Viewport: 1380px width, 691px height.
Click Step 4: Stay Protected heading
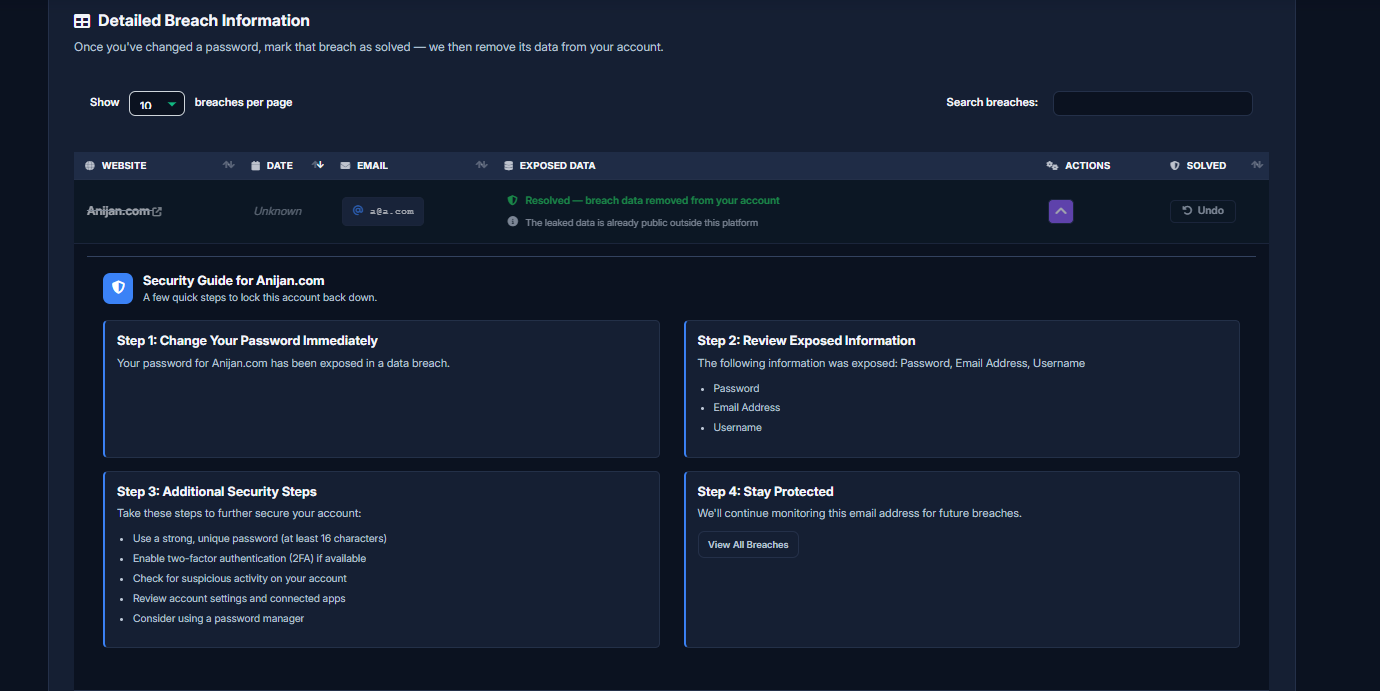[765, 492]
